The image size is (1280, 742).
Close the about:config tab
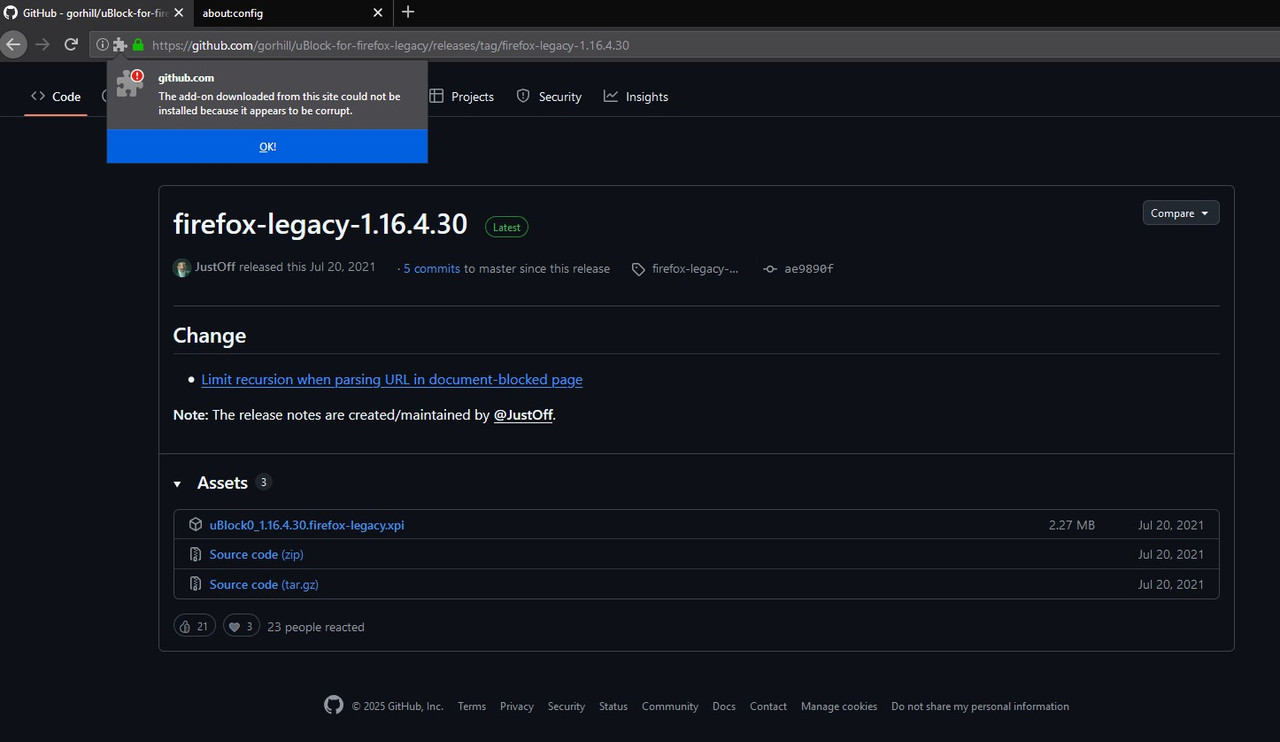[378, 13]
